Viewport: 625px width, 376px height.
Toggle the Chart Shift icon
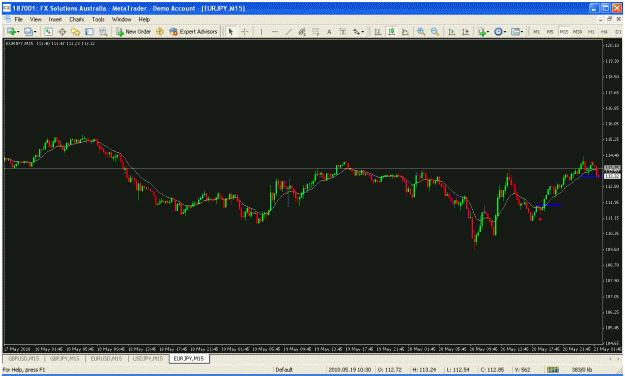(465, 31)
